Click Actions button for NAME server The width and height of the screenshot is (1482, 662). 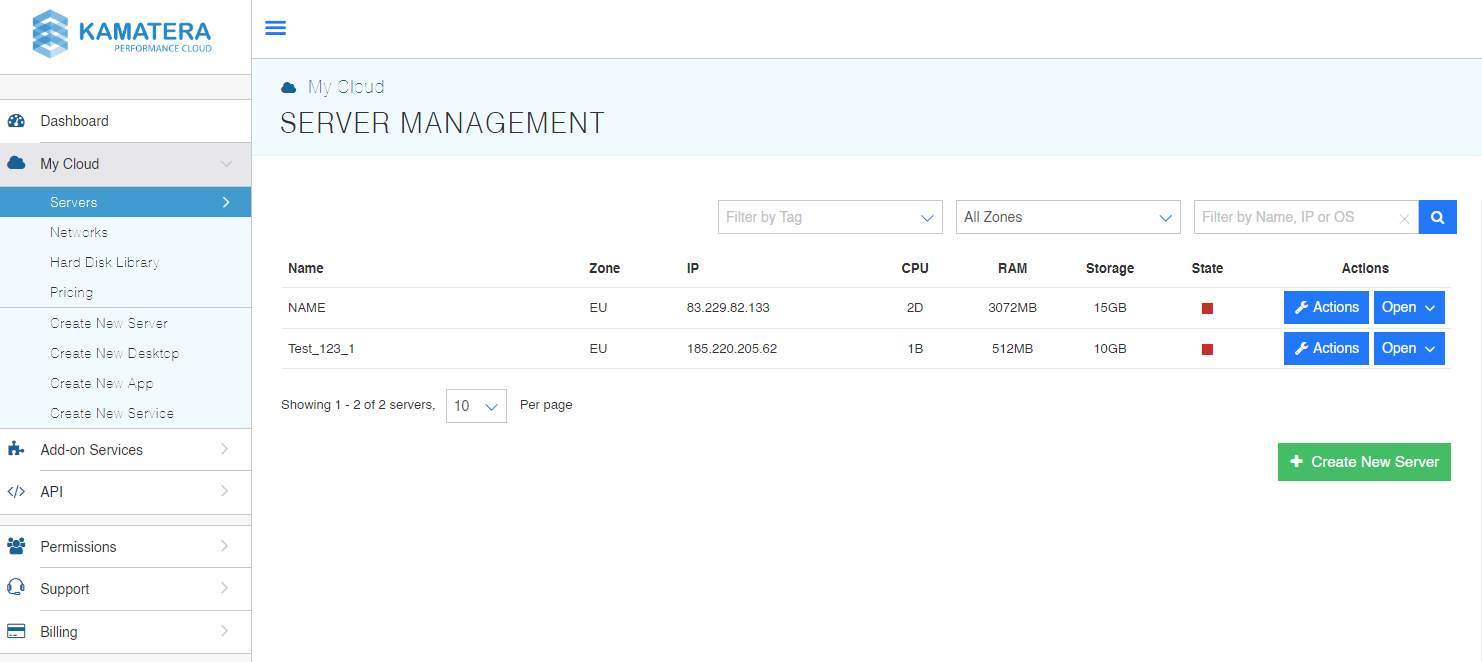pyautogui.click(x=1326, y=308)
